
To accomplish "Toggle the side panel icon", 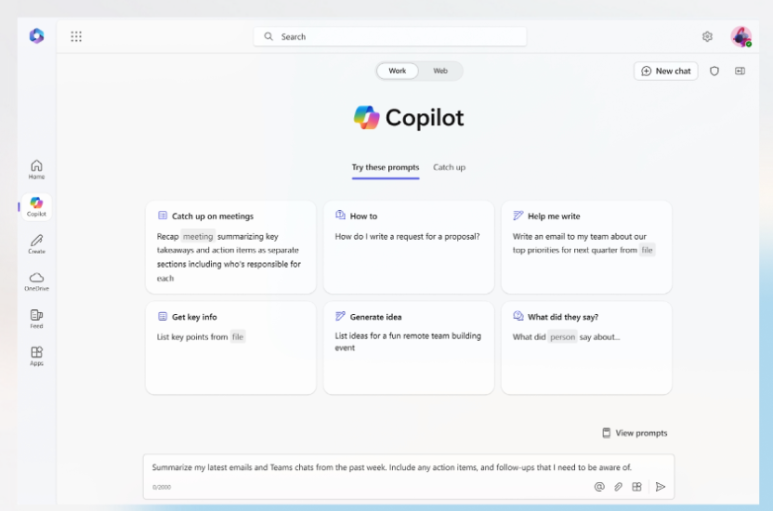I will pos(740,71).
